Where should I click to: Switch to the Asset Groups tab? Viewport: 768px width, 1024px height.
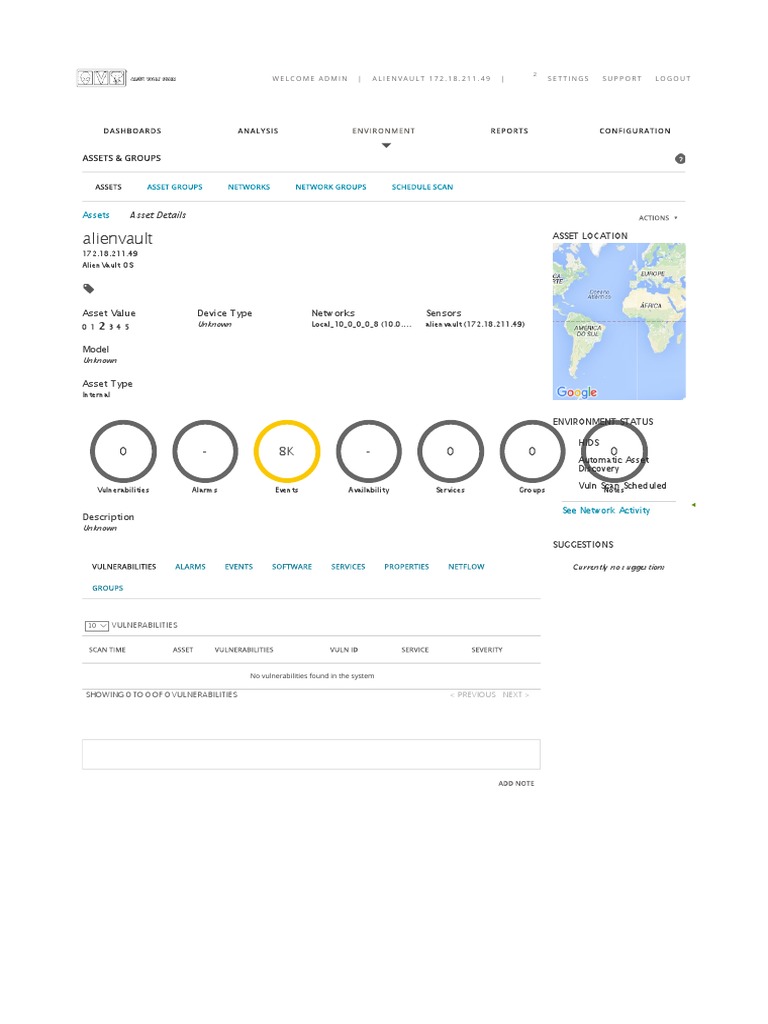point(174,187)
